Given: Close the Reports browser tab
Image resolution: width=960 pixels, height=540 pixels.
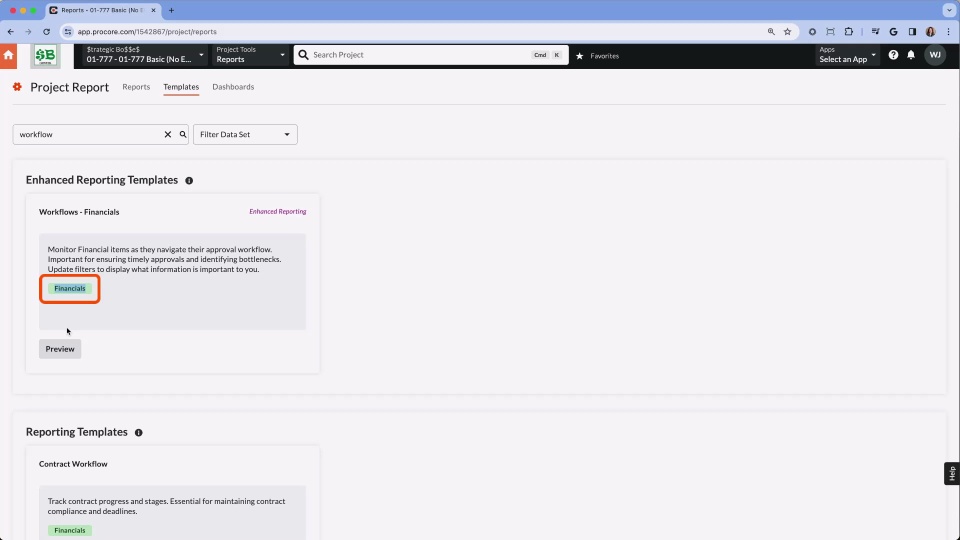Looking at the screenshot, I should click(153, 10).
